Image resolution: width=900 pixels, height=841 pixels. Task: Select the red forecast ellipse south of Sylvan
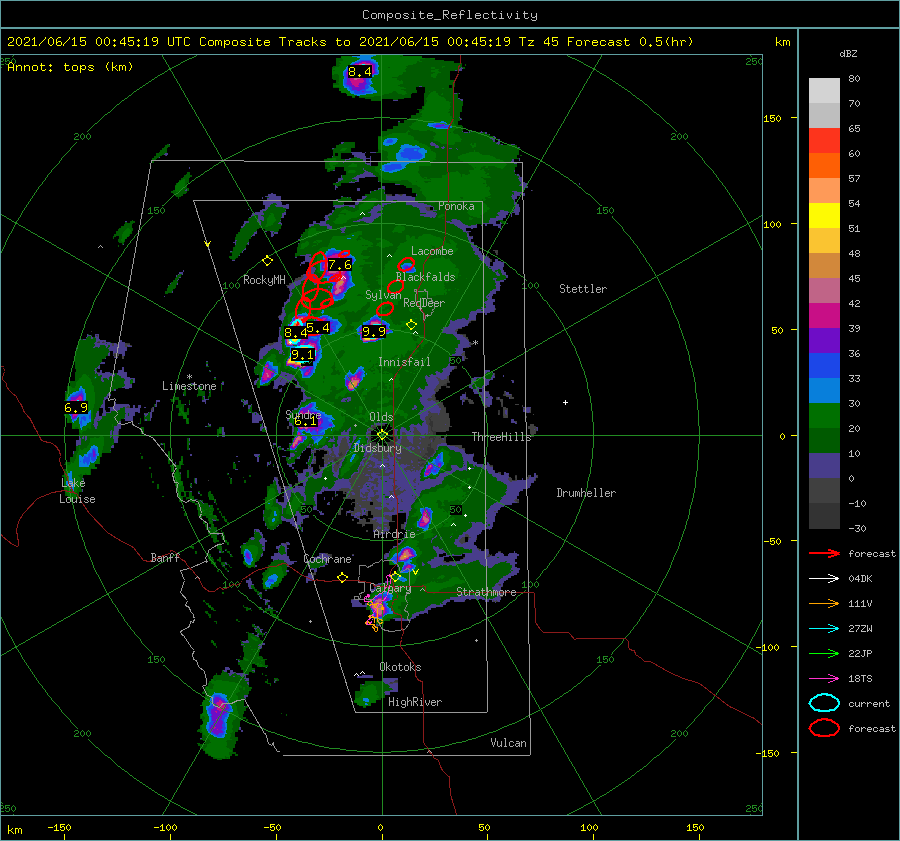[385, 309]
